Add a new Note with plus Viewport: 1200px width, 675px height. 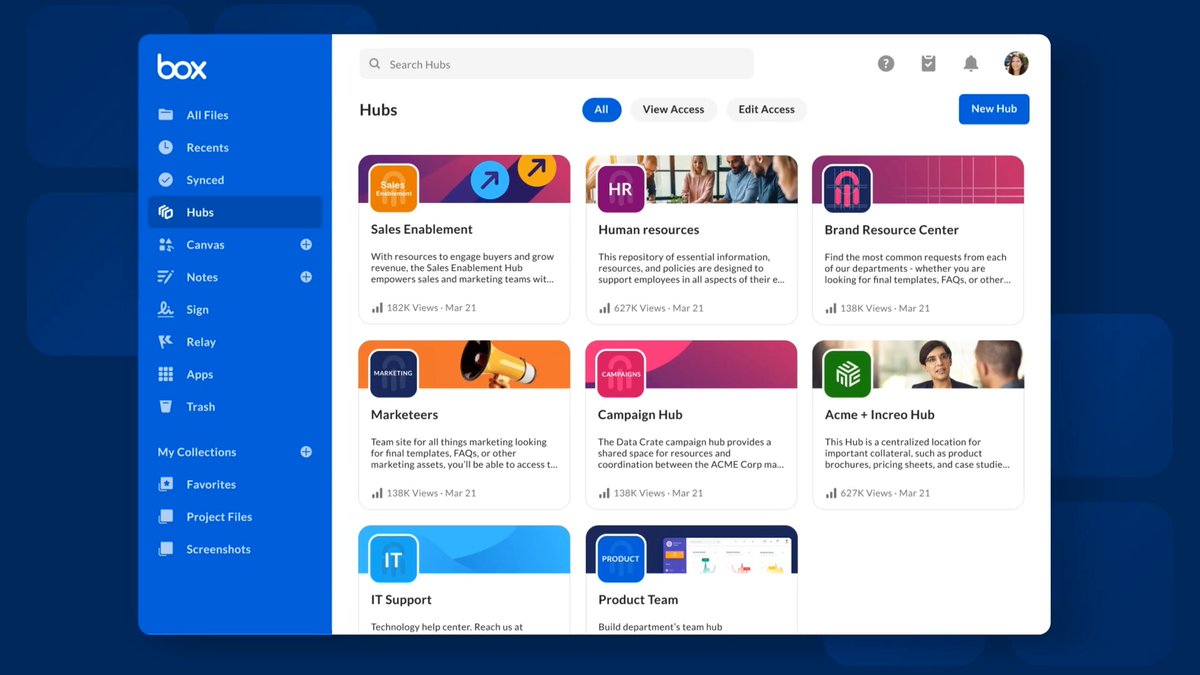[x=306, y=277]
